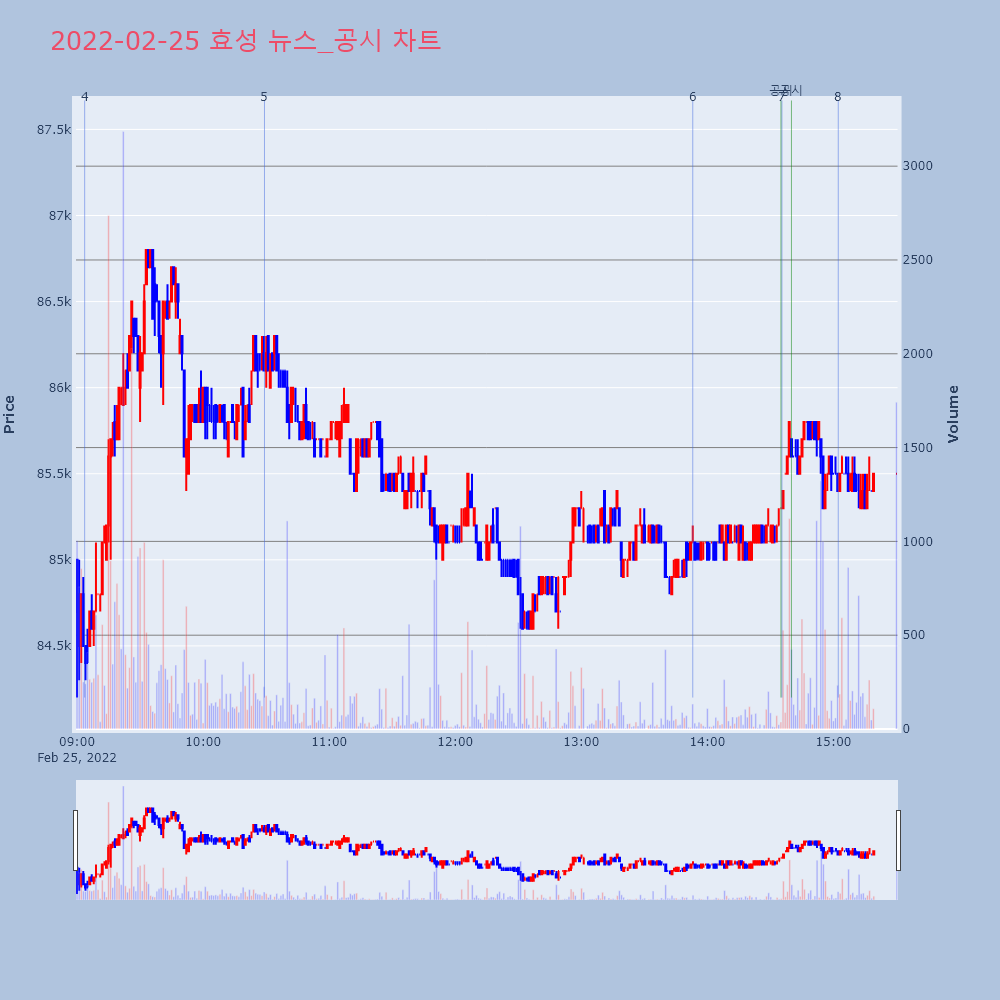Click the 500 volume axis label
1000x1000 pixels.
(x=915, y=635)
